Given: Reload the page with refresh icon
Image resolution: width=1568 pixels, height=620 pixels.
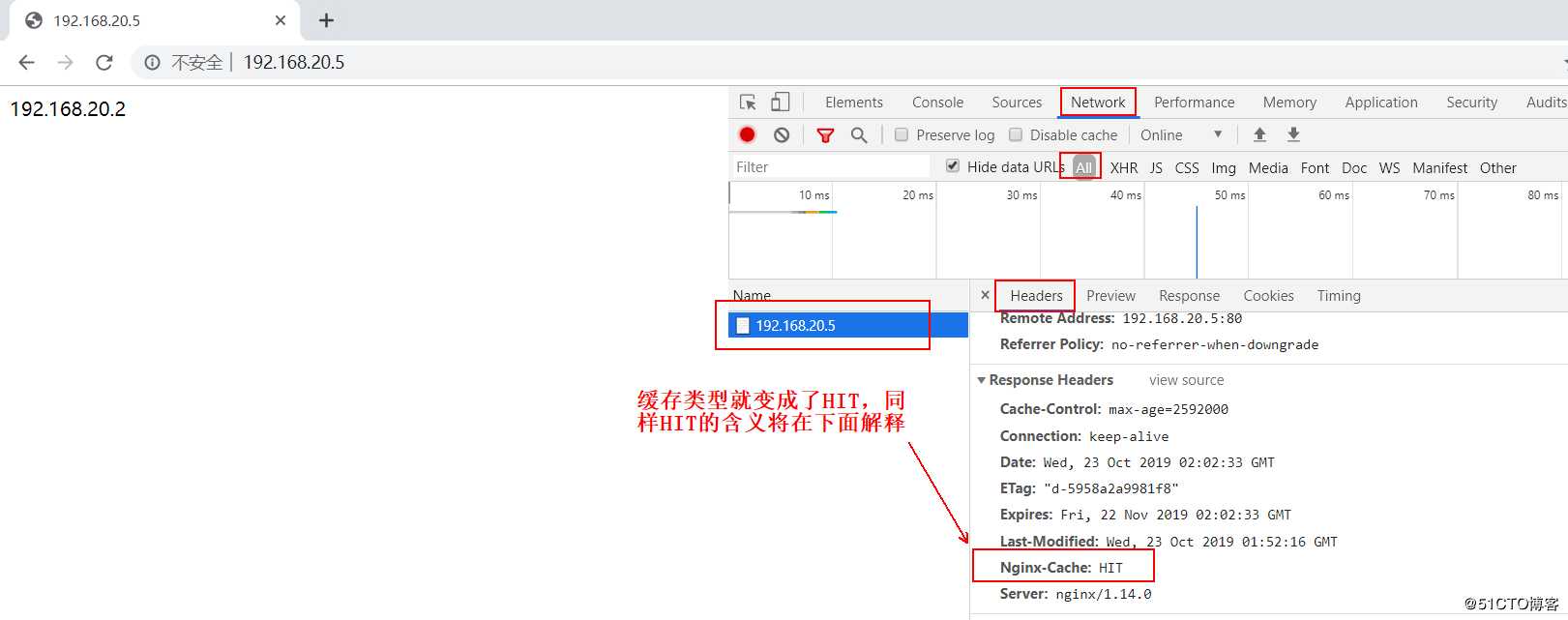Looking at the screenshot, I should (104, 62).
